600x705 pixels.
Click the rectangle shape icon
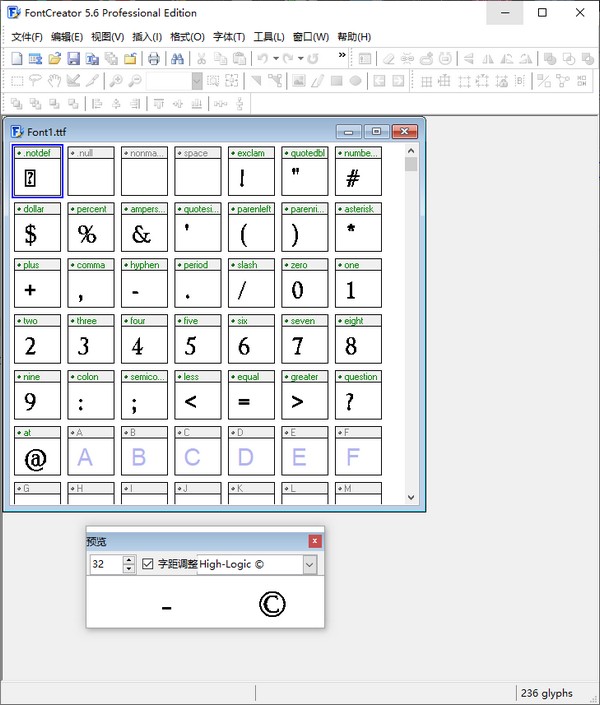[336, 81]
